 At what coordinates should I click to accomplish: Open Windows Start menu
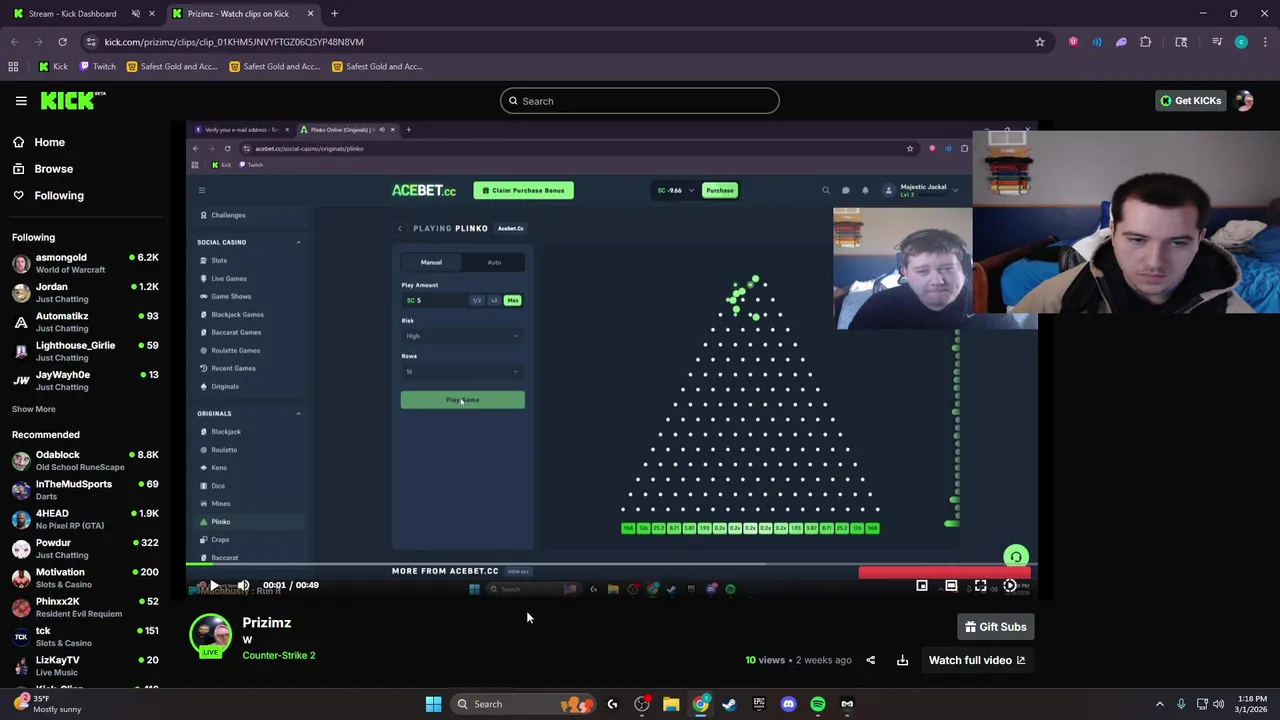(x=433, y=704)
